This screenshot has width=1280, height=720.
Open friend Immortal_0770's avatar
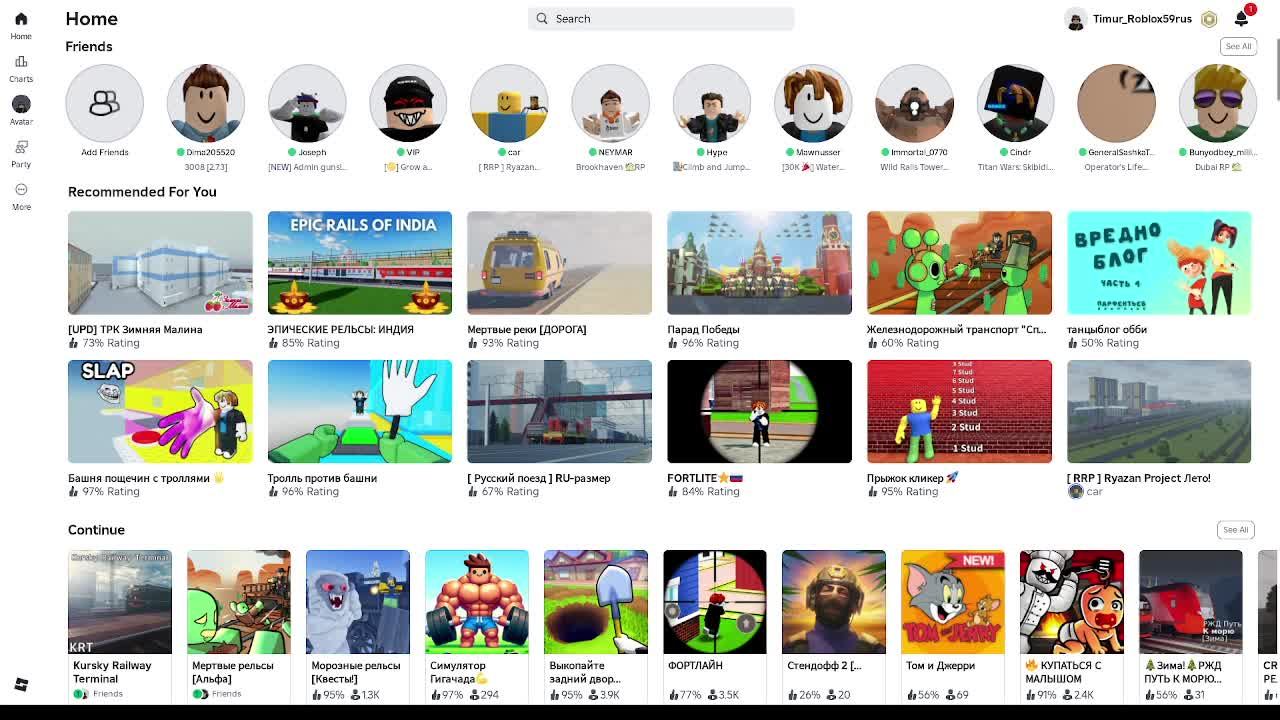[914, 103]
